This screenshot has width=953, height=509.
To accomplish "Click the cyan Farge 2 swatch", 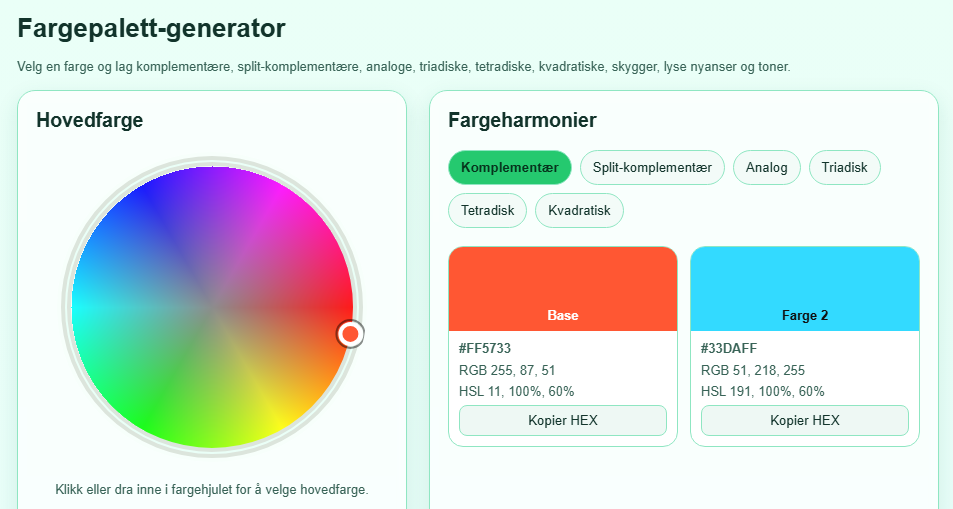I will (x=805, y=289).
